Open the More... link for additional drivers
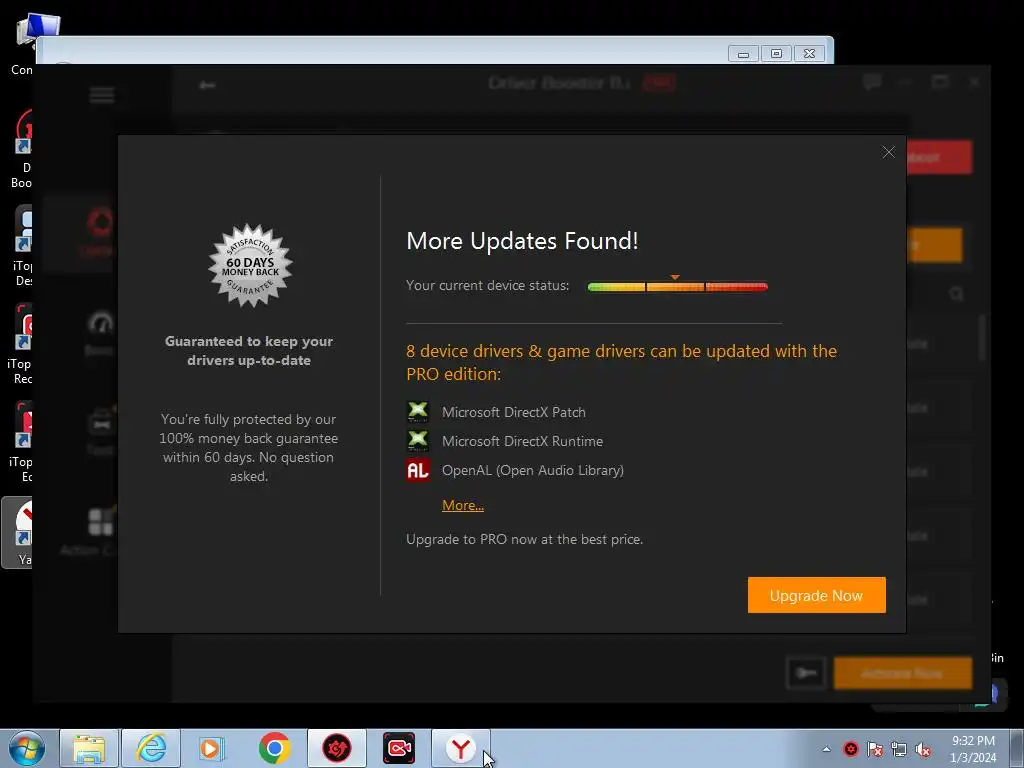Viewport: 1024px width, 768px height. click(462, 505)
